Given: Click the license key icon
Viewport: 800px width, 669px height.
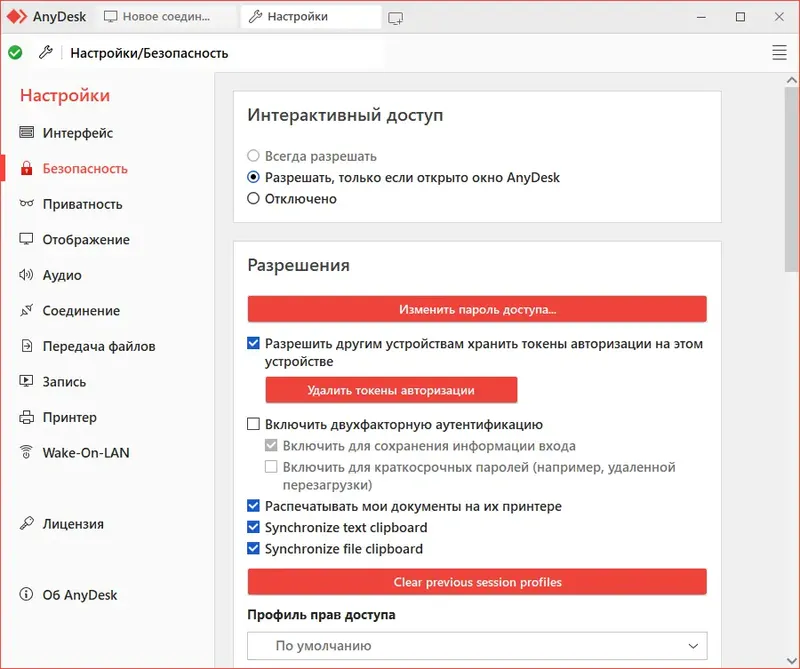Looking at the screenshot, I should coord(26,524).
